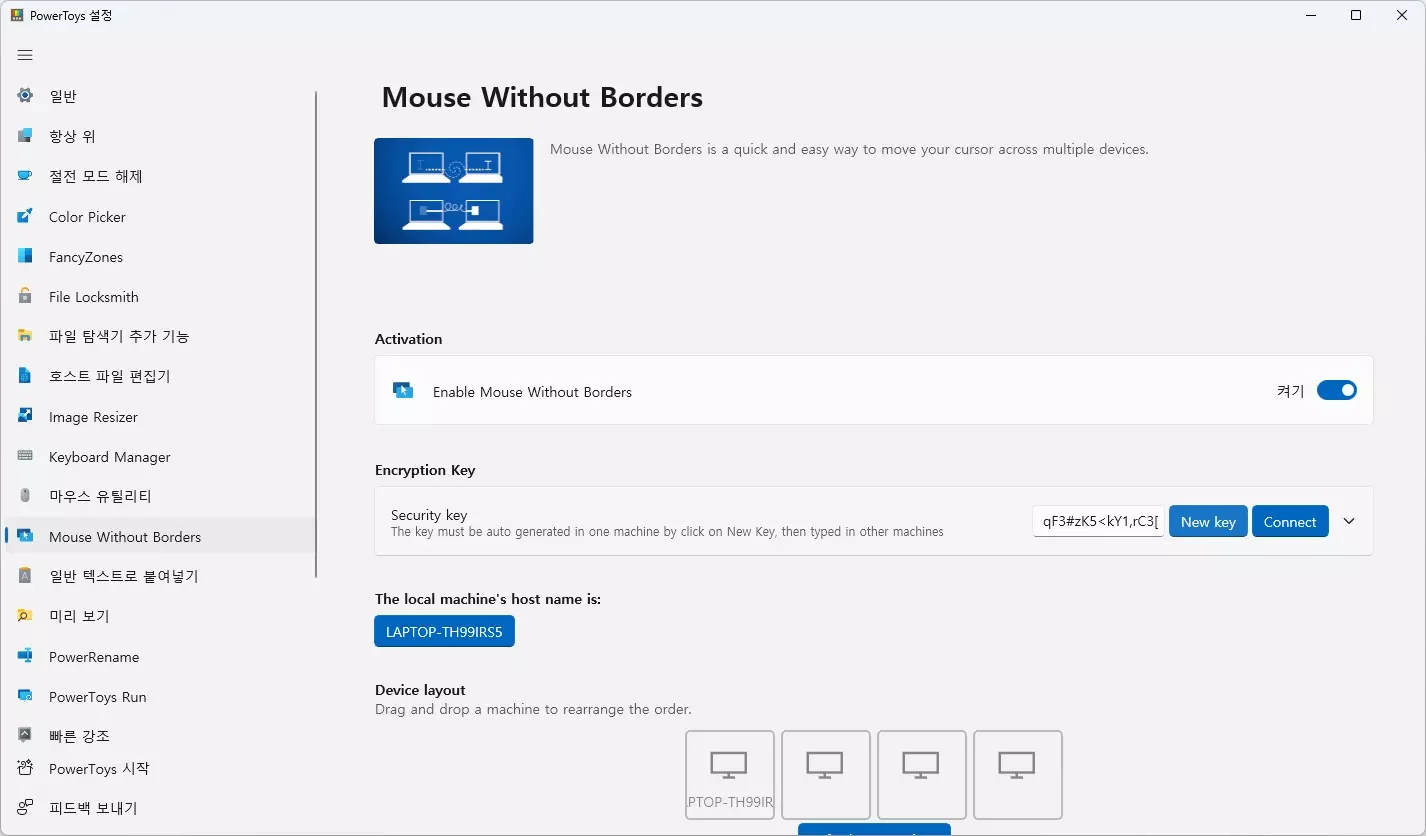Click the 피드백 보내기 feedback icon
The width and height of the screenshot is (1426, 836).
(25, 808)
